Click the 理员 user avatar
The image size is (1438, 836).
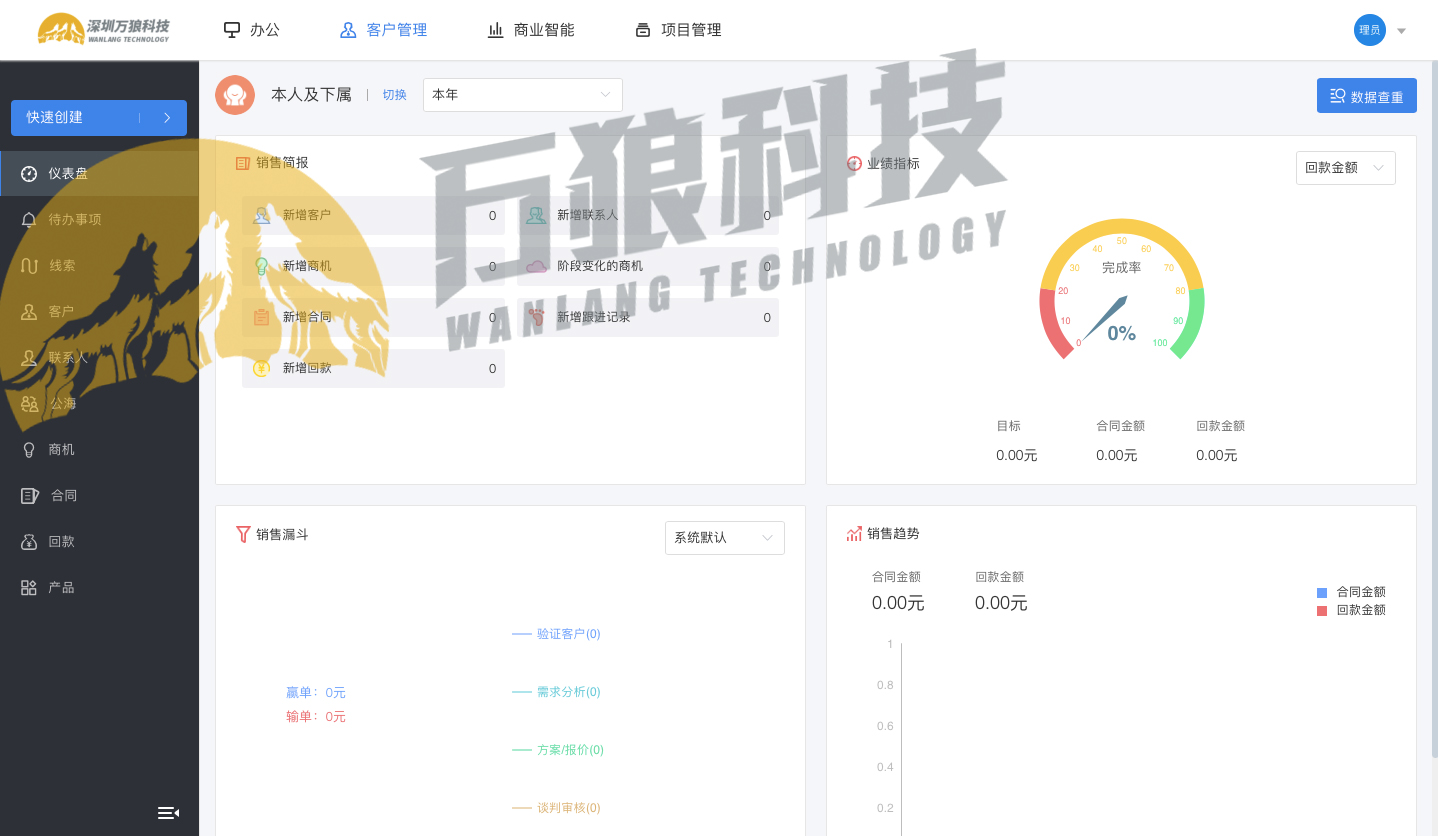point(1369,30)
